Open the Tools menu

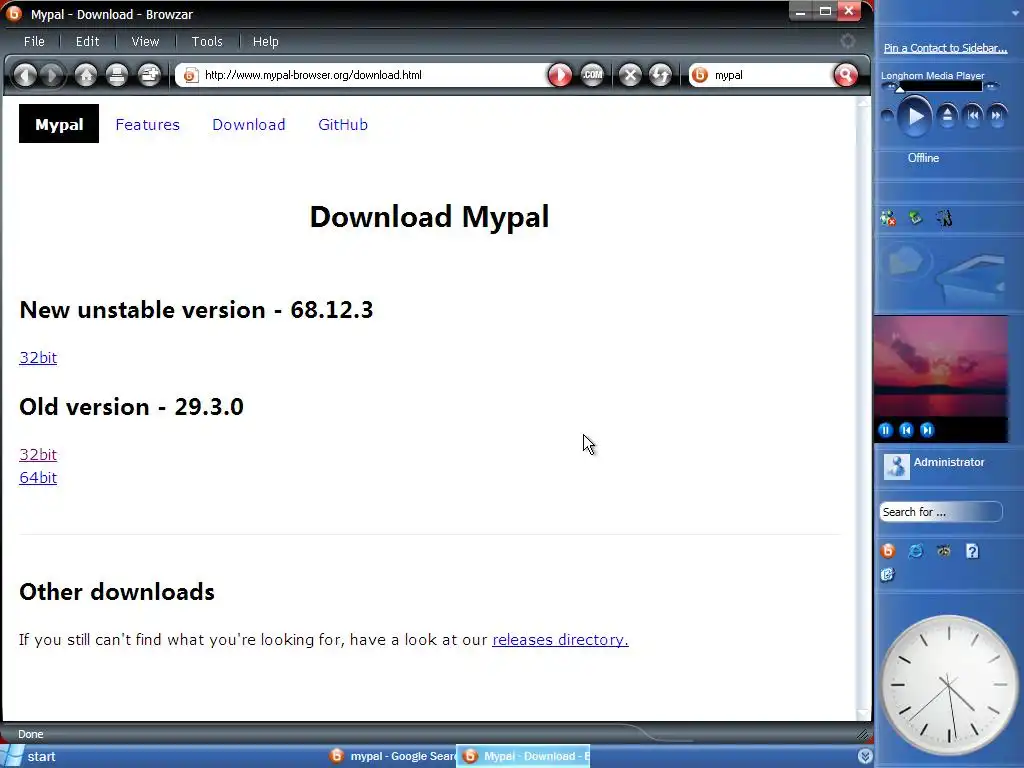[207, 41]
